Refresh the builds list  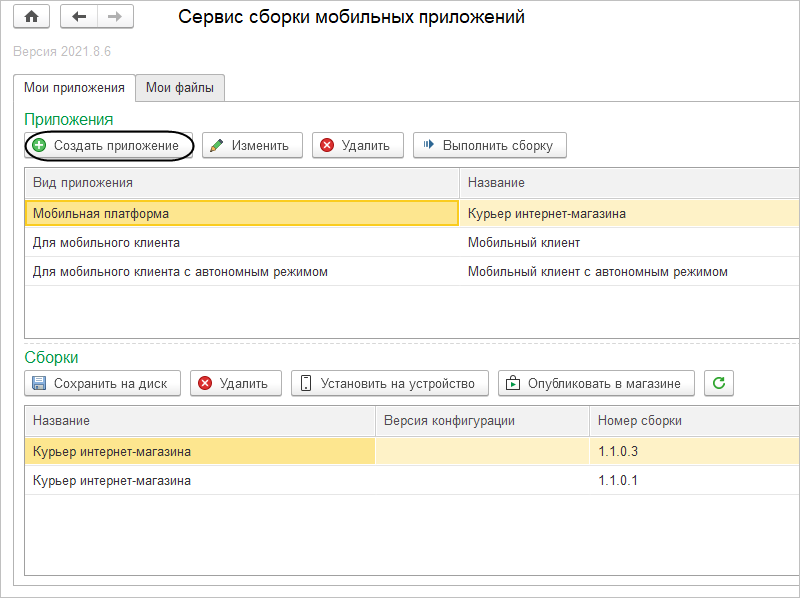click(719, 383)
